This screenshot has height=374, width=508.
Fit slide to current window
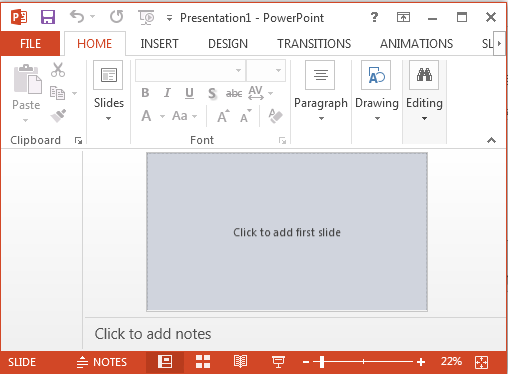482,362
